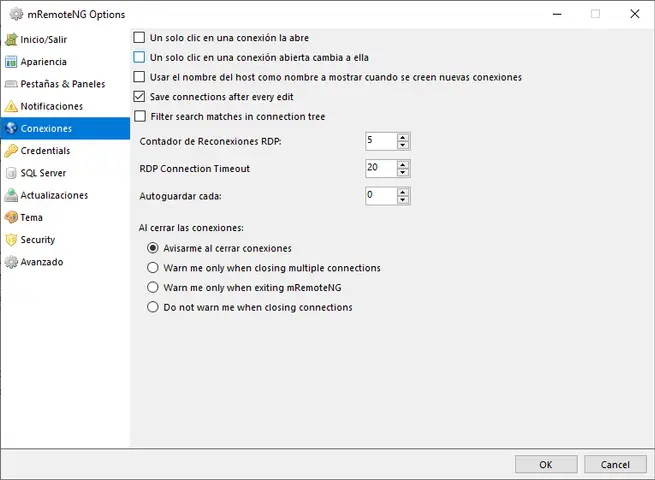Decrease RDP reconnection counter value
The height and width of the screenshot is (480, 655).
point(403,145)
